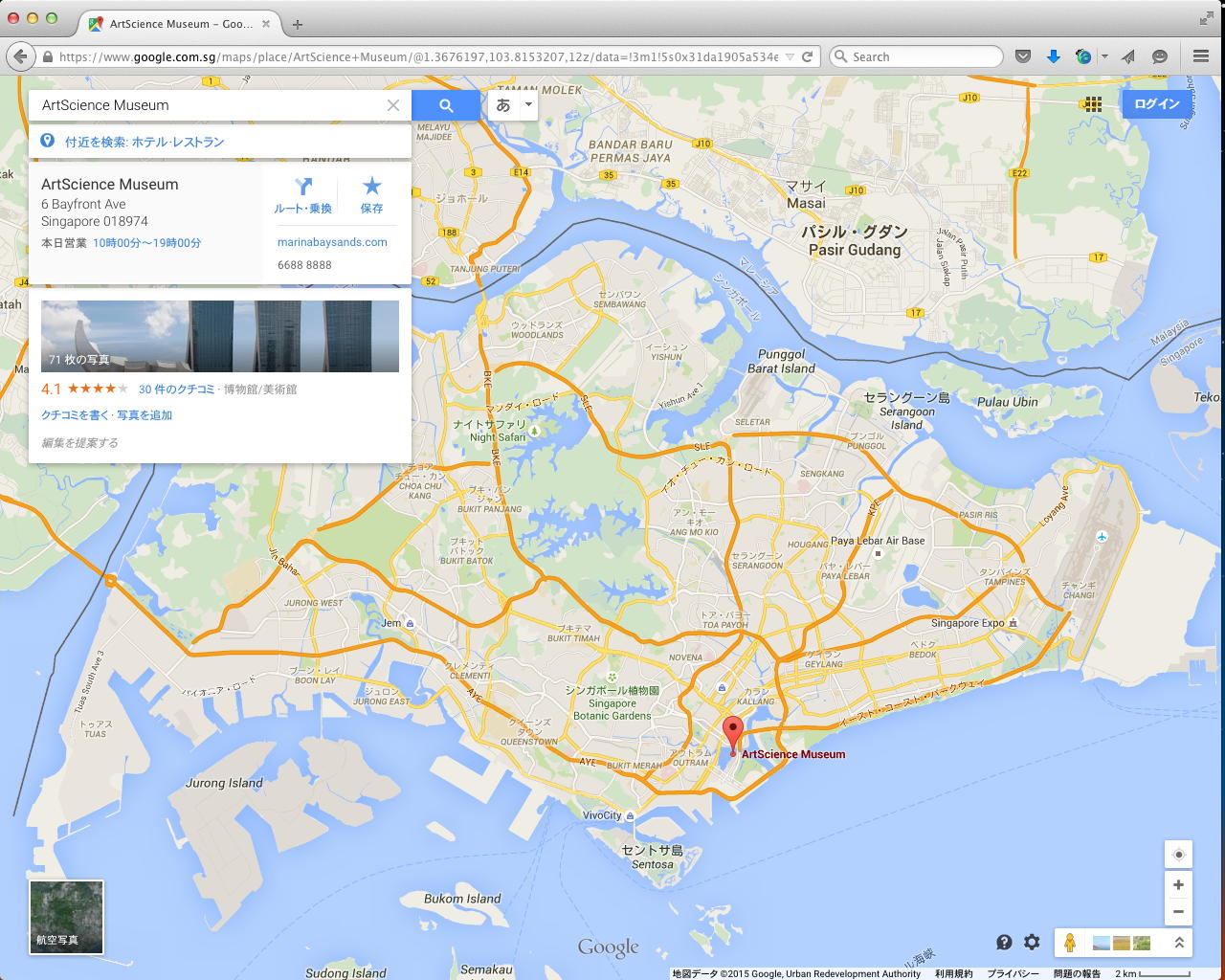Clear the ArtScience Museum search box
The image size is (1225, 980).
coord(393,105)
